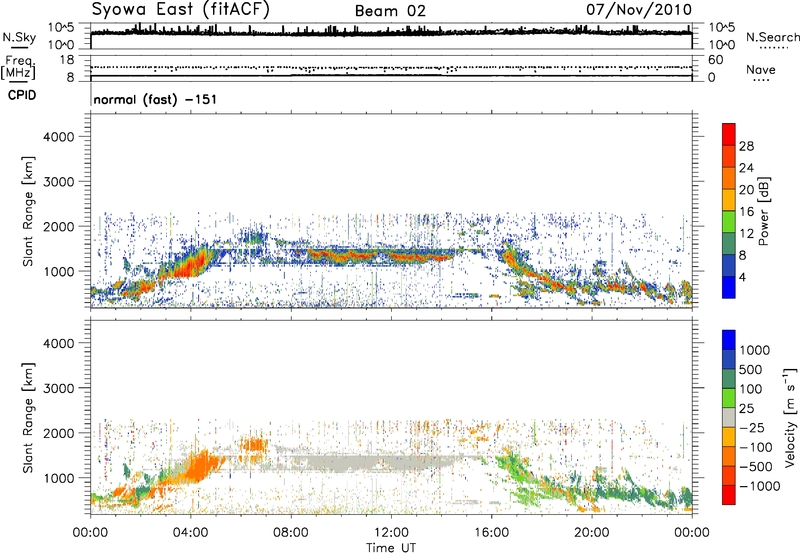Screen dimensions: 800x554
Task: Click 'Slant Range [km]' label of velocity panel
Action: [x=28, y=418]
